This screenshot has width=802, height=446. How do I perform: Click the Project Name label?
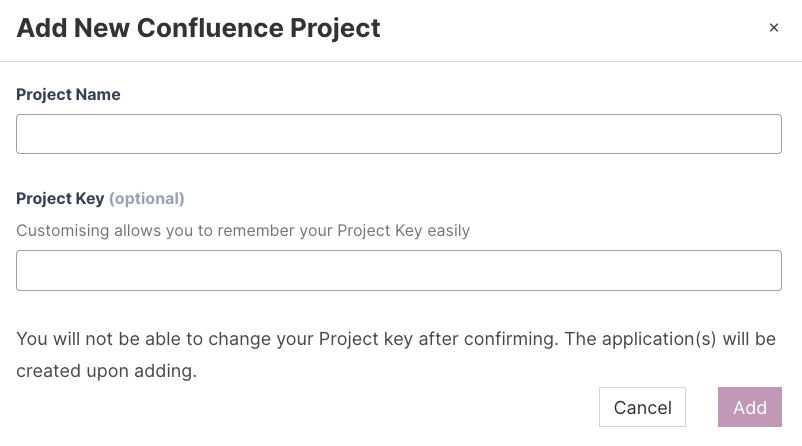coord(68,94)
